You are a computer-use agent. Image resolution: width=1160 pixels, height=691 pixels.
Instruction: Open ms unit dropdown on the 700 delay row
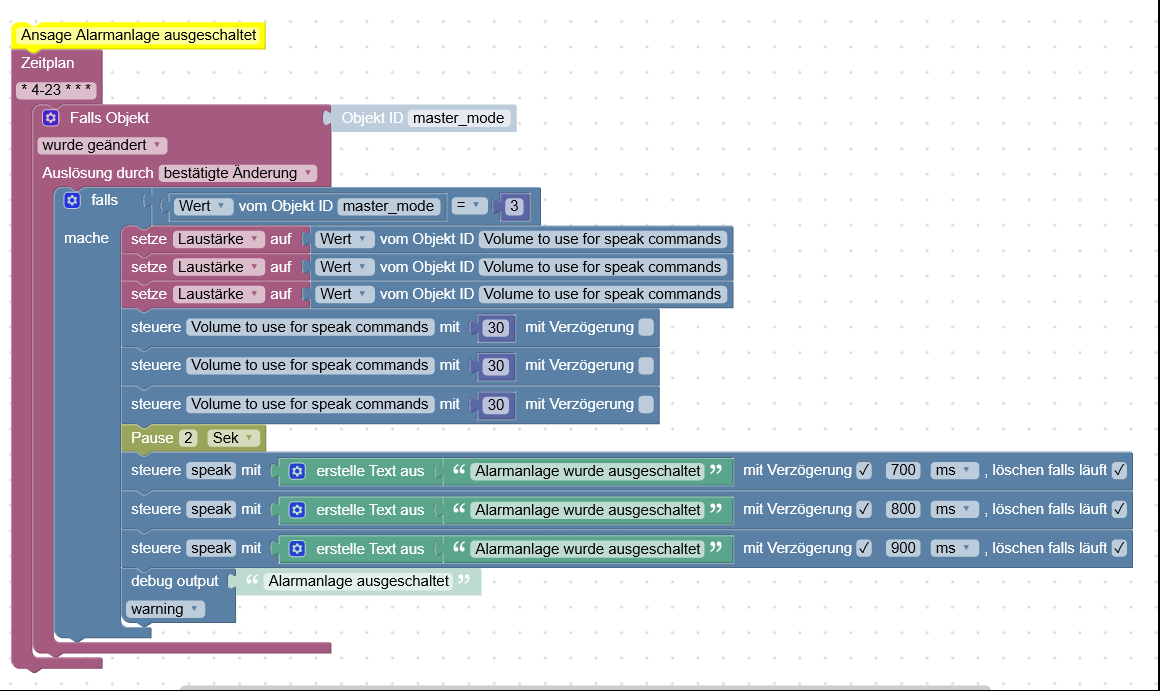click(954, 470)
